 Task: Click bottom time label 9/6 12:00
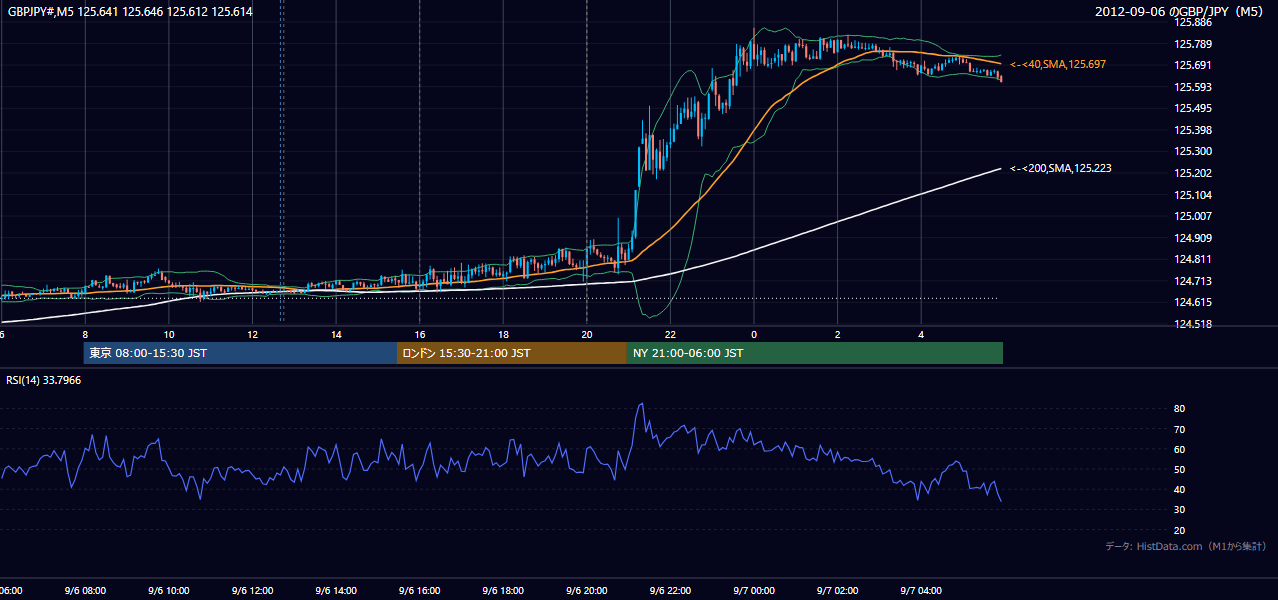coord(252,591)
